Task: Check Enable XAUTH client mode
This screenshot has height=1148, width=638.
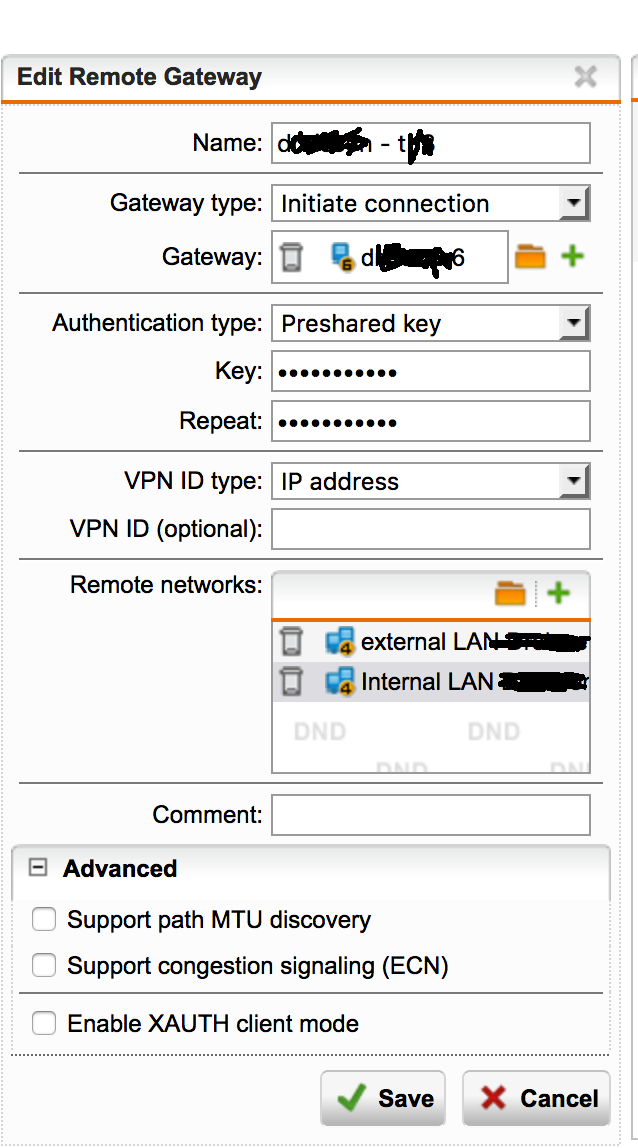Action: 43,1023
